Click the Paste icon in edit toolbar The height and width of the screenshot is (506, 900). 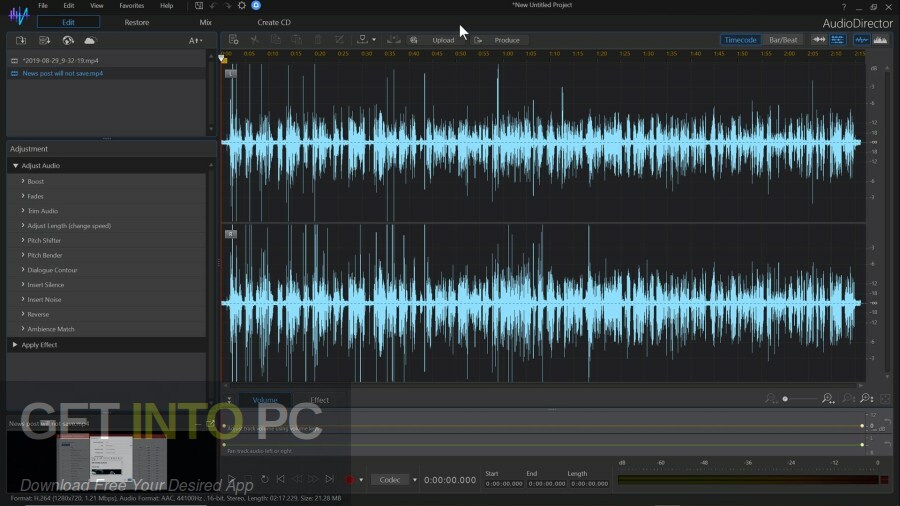pyautogui.click(x=297, y=40)
